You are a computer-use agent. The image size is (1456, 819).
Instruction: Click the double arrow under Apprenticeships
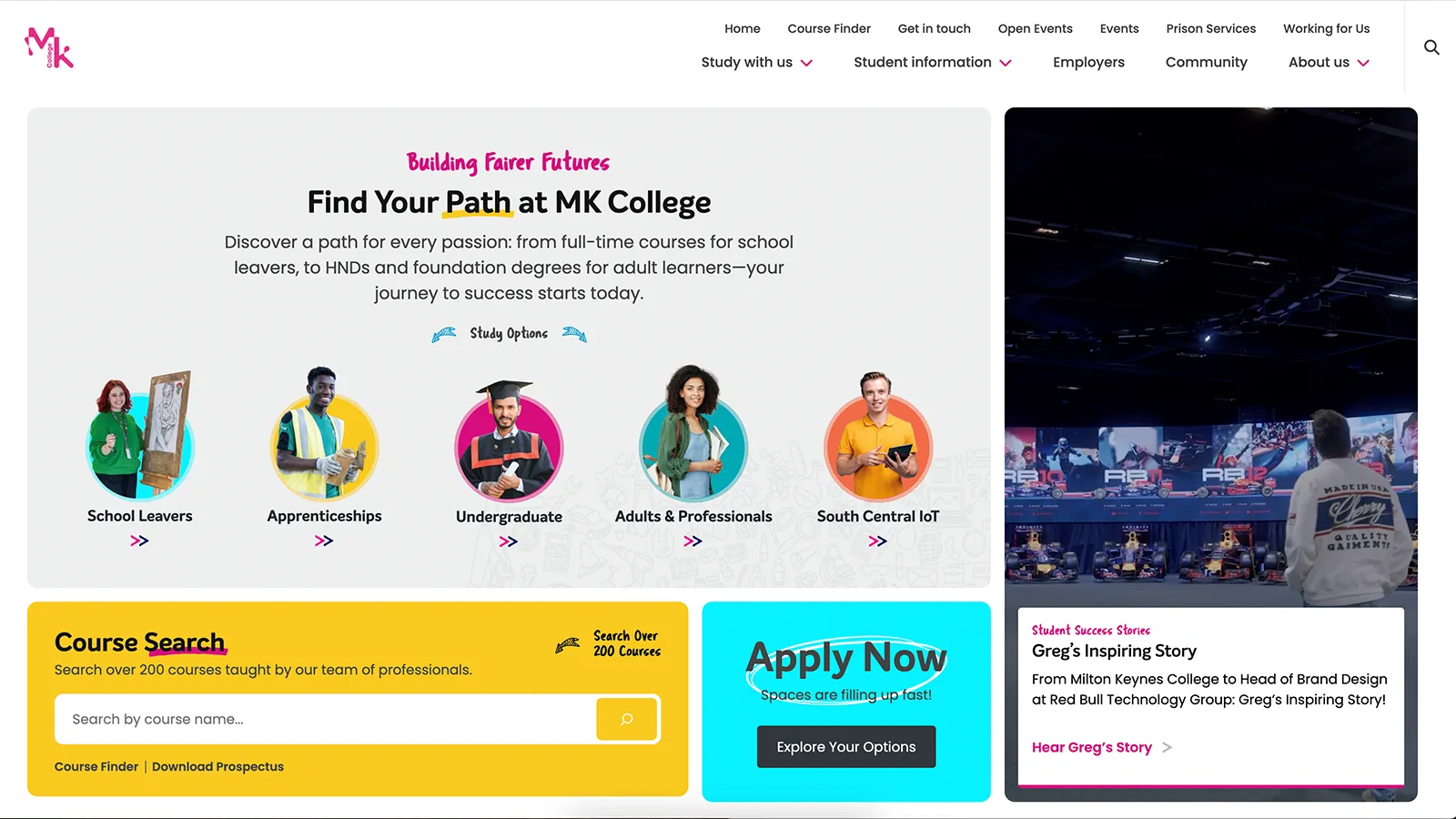coord(324,541)
